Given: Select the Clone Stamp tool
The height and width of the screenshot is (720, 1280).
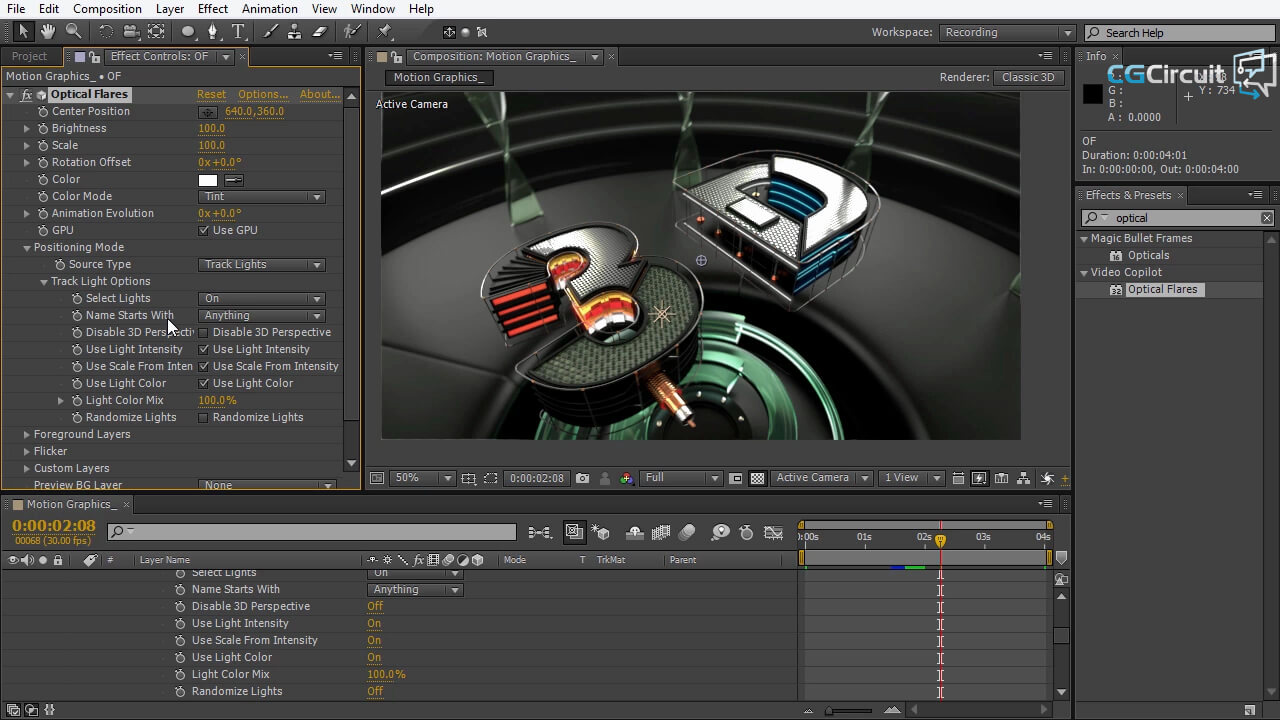Looking at the screenshot, I should tap(295, 32).
